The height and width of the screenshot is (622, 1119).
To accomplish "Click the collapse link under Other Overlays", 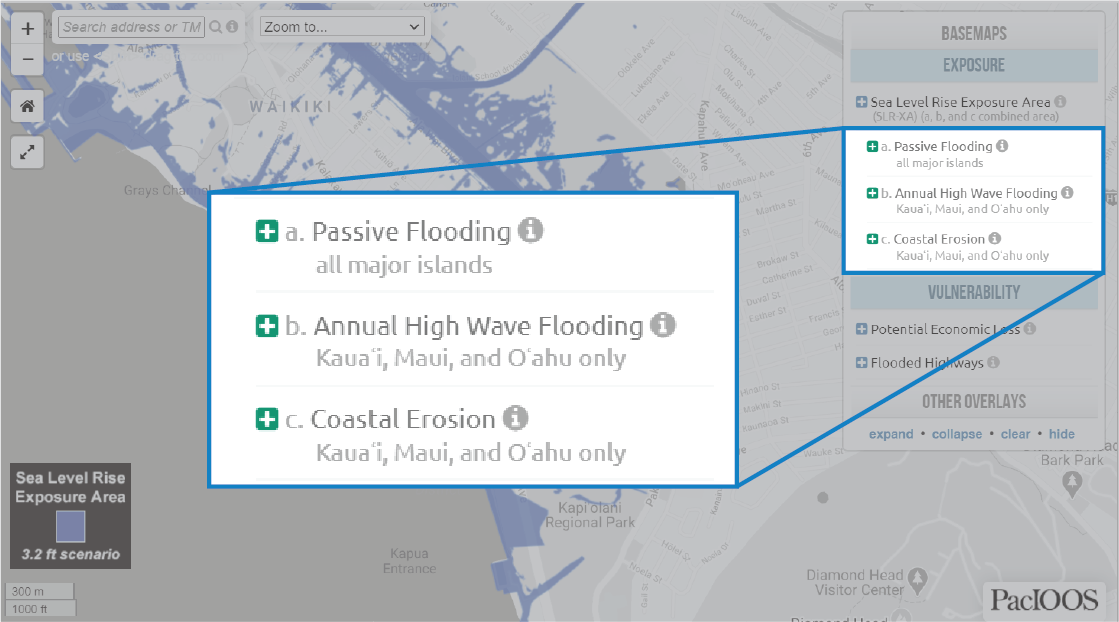I will pos(956,433).
